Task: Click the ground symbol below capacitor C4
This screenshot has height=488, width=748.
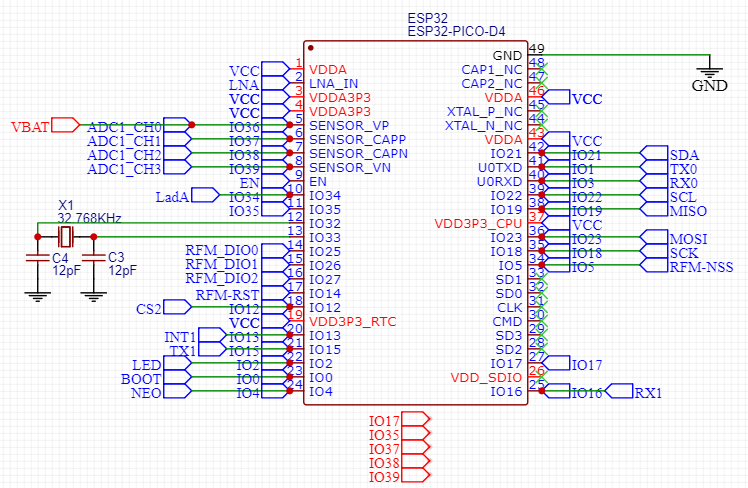Action: [37, 296]
